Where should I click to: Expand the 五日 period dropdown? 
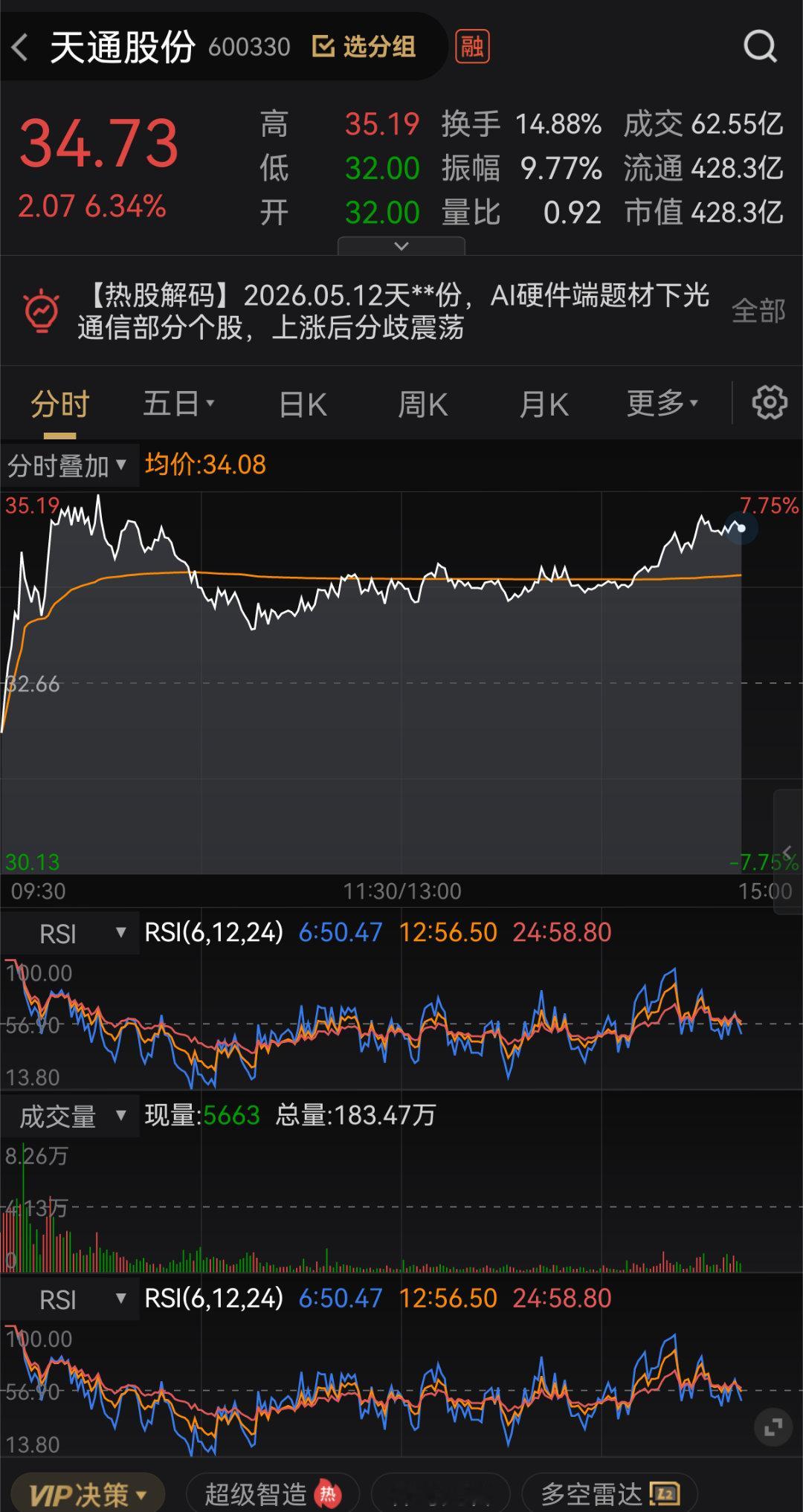(x=178, y=404)
